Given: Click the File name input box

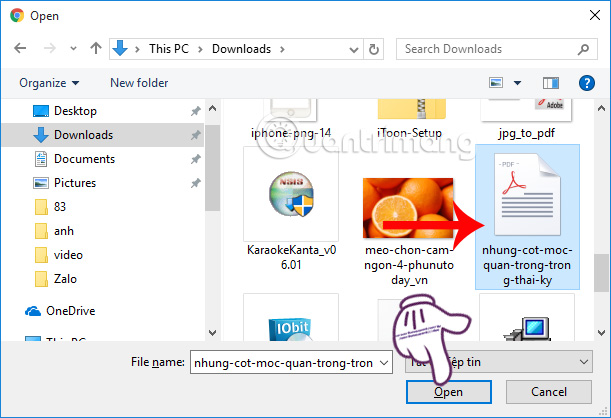Looking at the screenshot, I should click(284, 363).
